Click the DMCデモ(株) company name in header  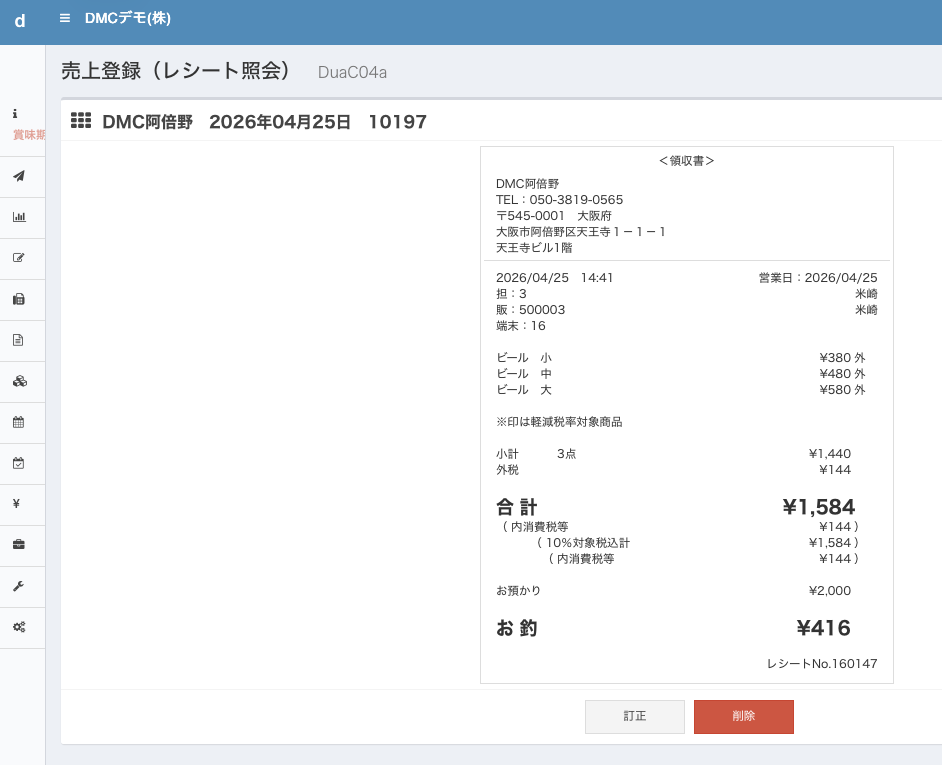click(x=128, y=18)
